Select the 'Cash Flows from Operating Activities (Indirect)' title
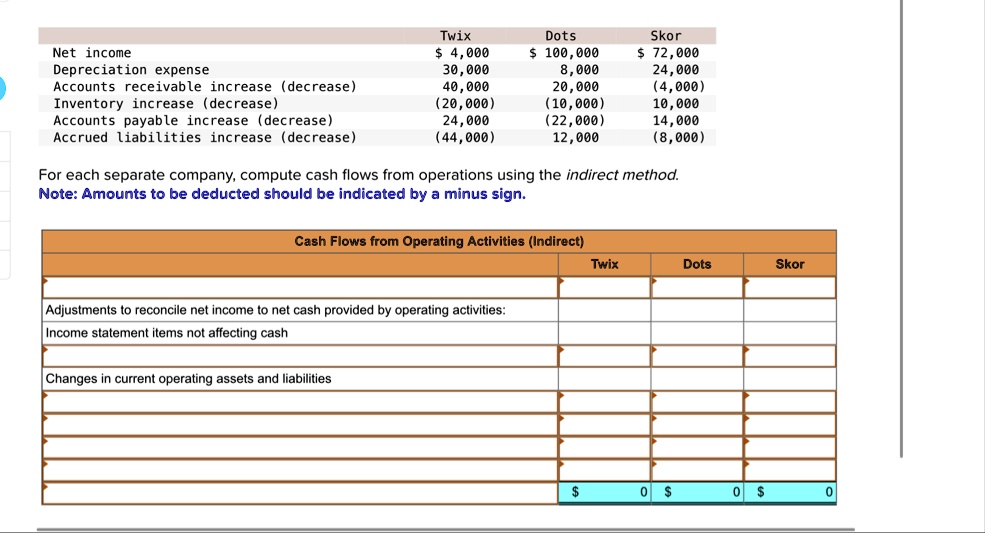 [439, 241]
